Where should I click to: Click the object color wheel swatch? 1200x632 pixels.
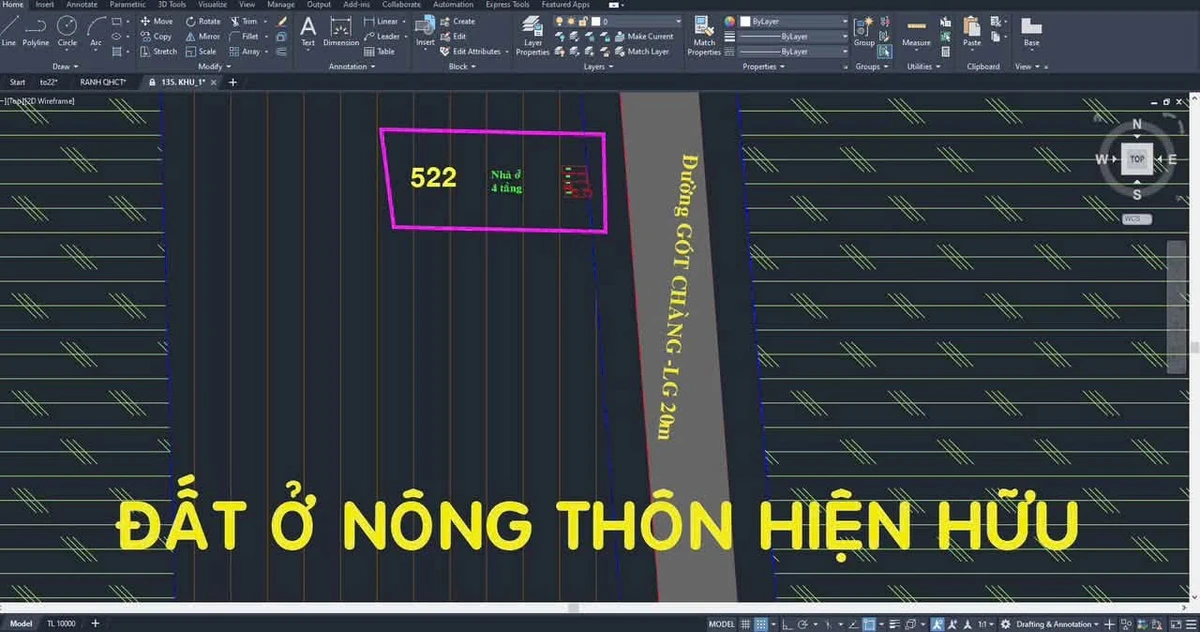[x=730, y=21]
